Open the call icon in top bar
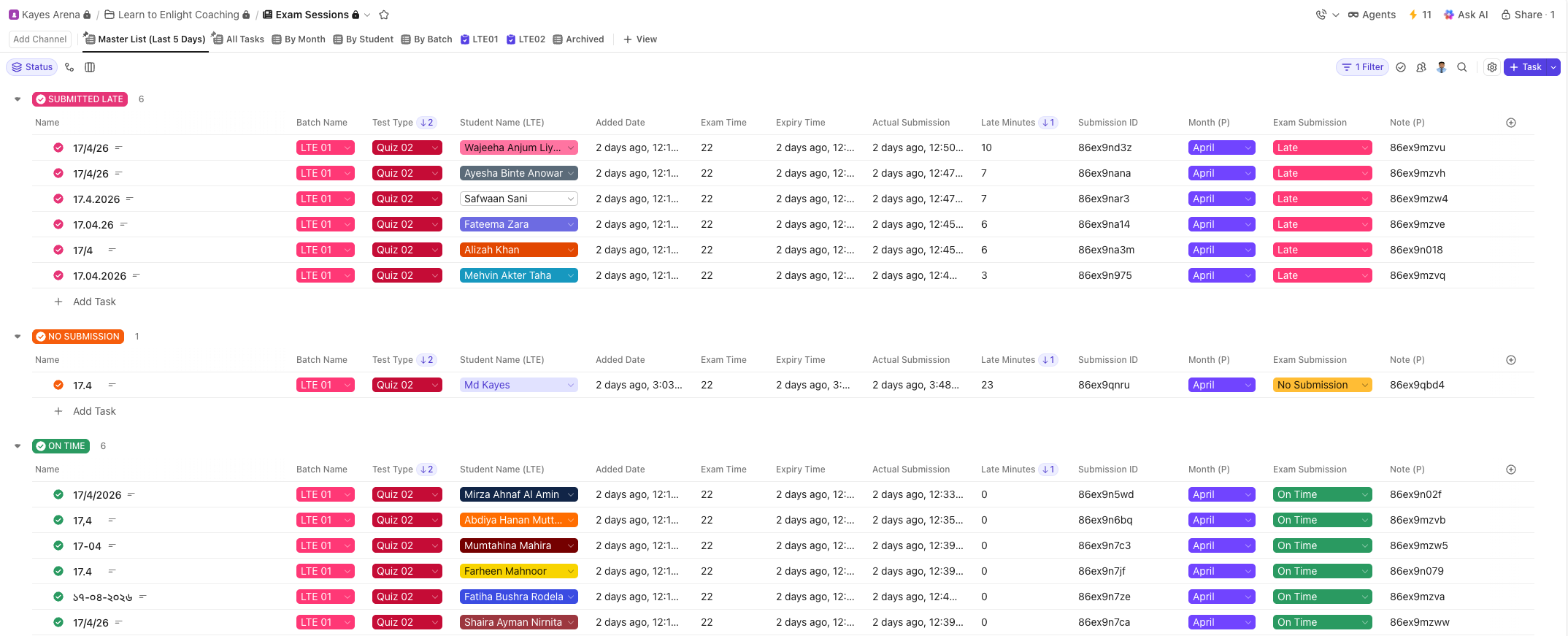 (x=1321, y=15)
